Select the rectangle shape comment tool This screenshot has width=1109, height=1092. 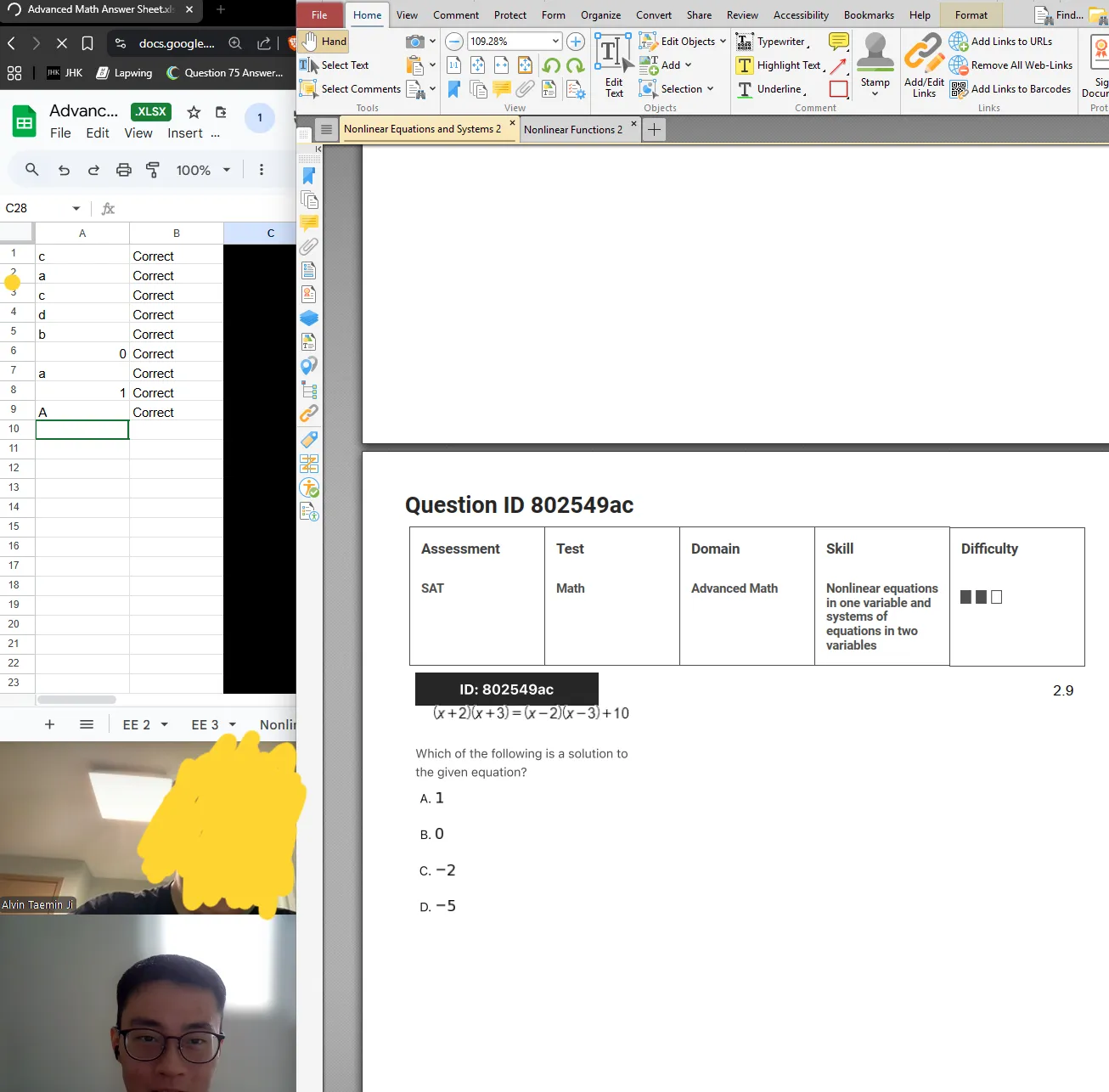click(839, 88)
